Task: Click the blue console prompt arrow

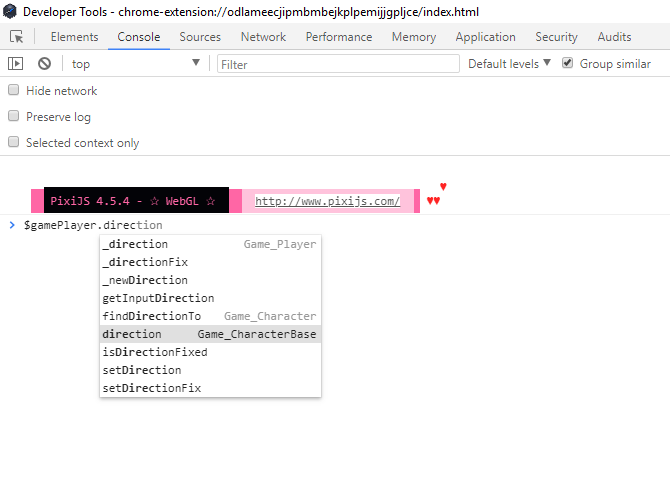Action: [x=12, y=225]
